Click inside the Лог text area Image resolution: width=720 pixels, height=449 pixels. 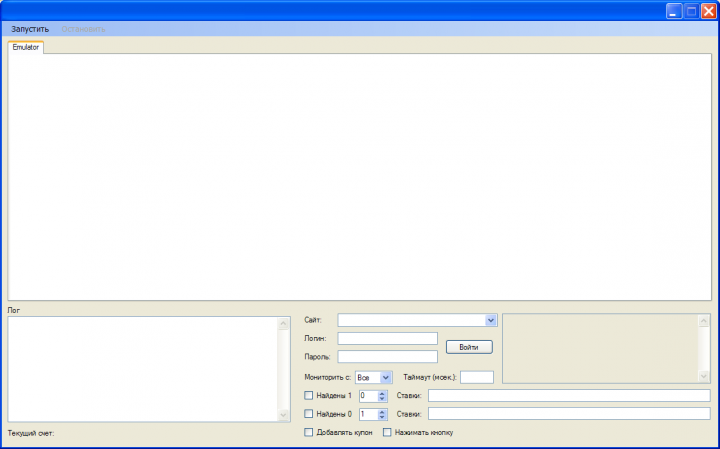click(143, 369)
